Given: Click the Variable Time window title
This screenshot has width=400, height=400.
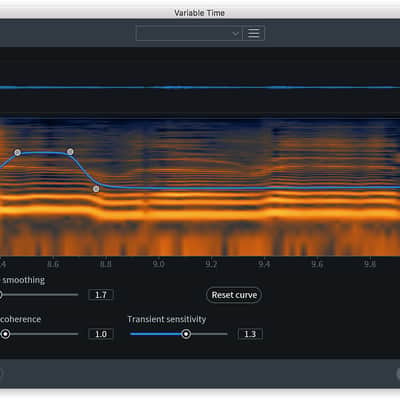Looking at the screenshot, I should pos(199,13).
